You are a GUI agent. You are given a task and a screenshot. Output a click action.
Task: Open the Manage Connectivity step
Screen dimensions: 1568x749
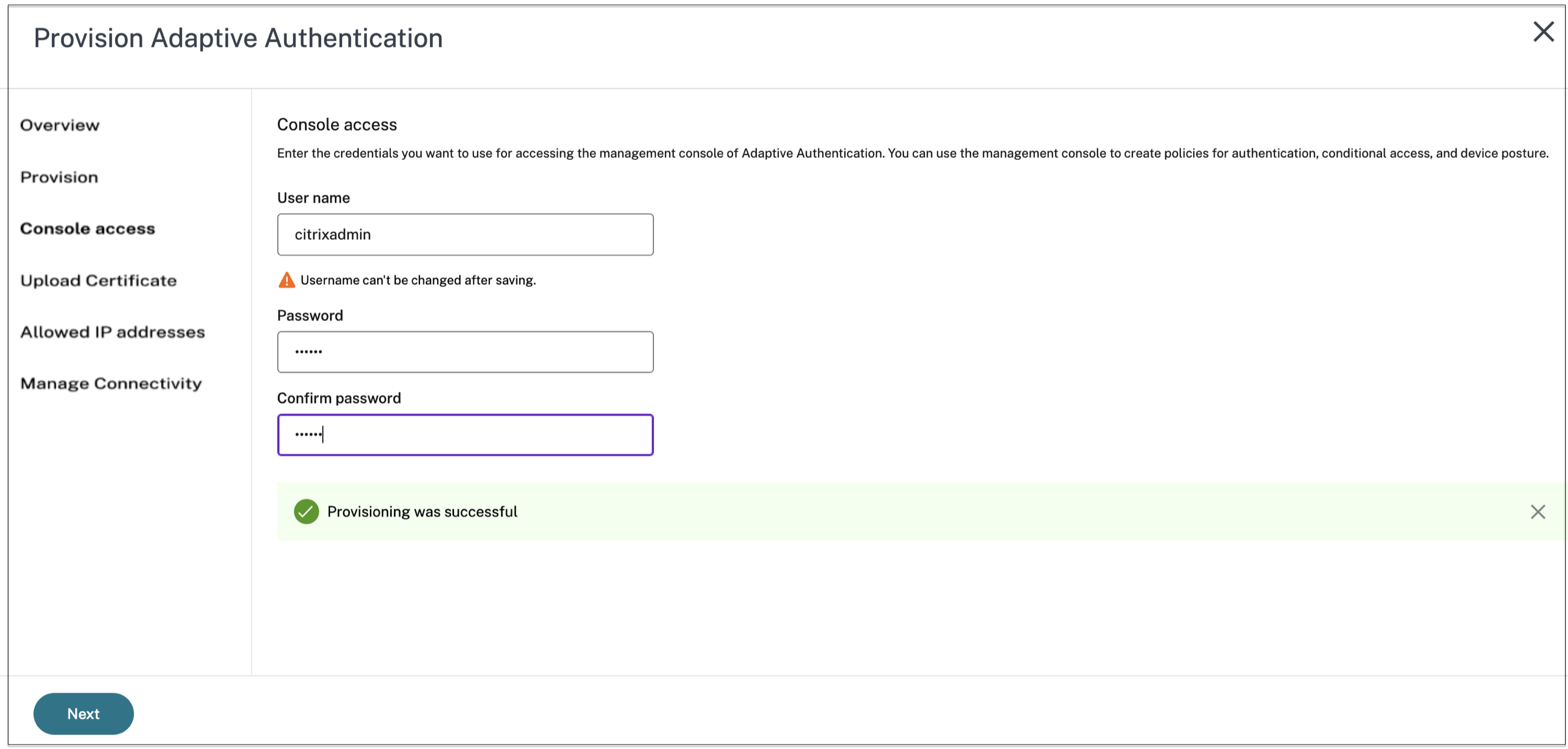tap(111, 384)
